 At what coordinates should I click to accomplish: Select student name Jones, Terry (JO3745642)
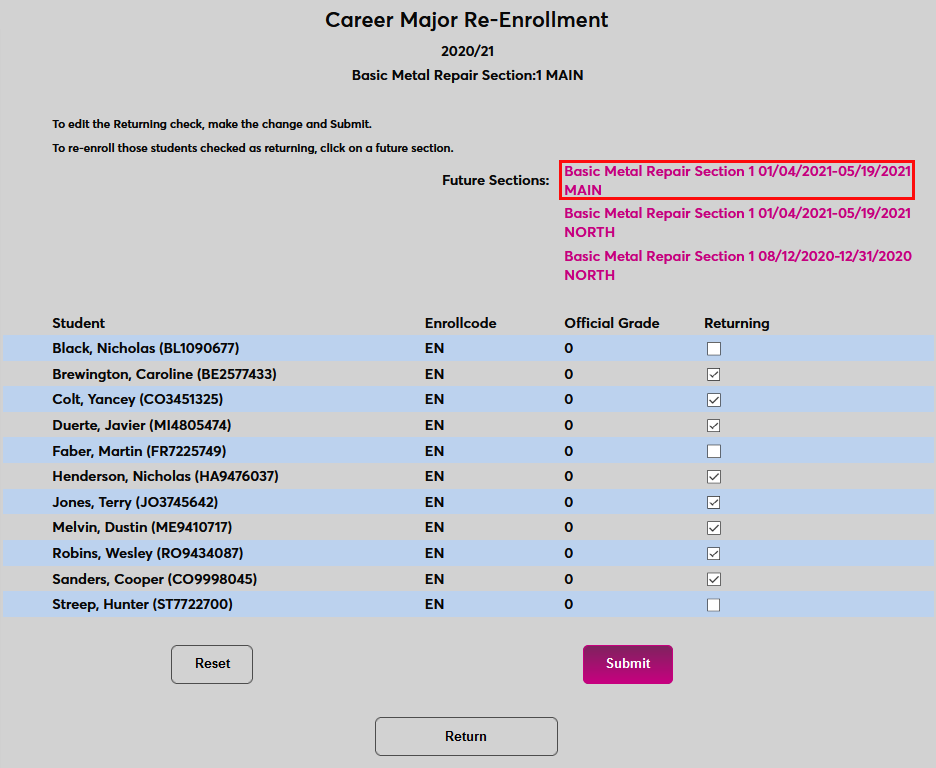(x=135, y=502)
